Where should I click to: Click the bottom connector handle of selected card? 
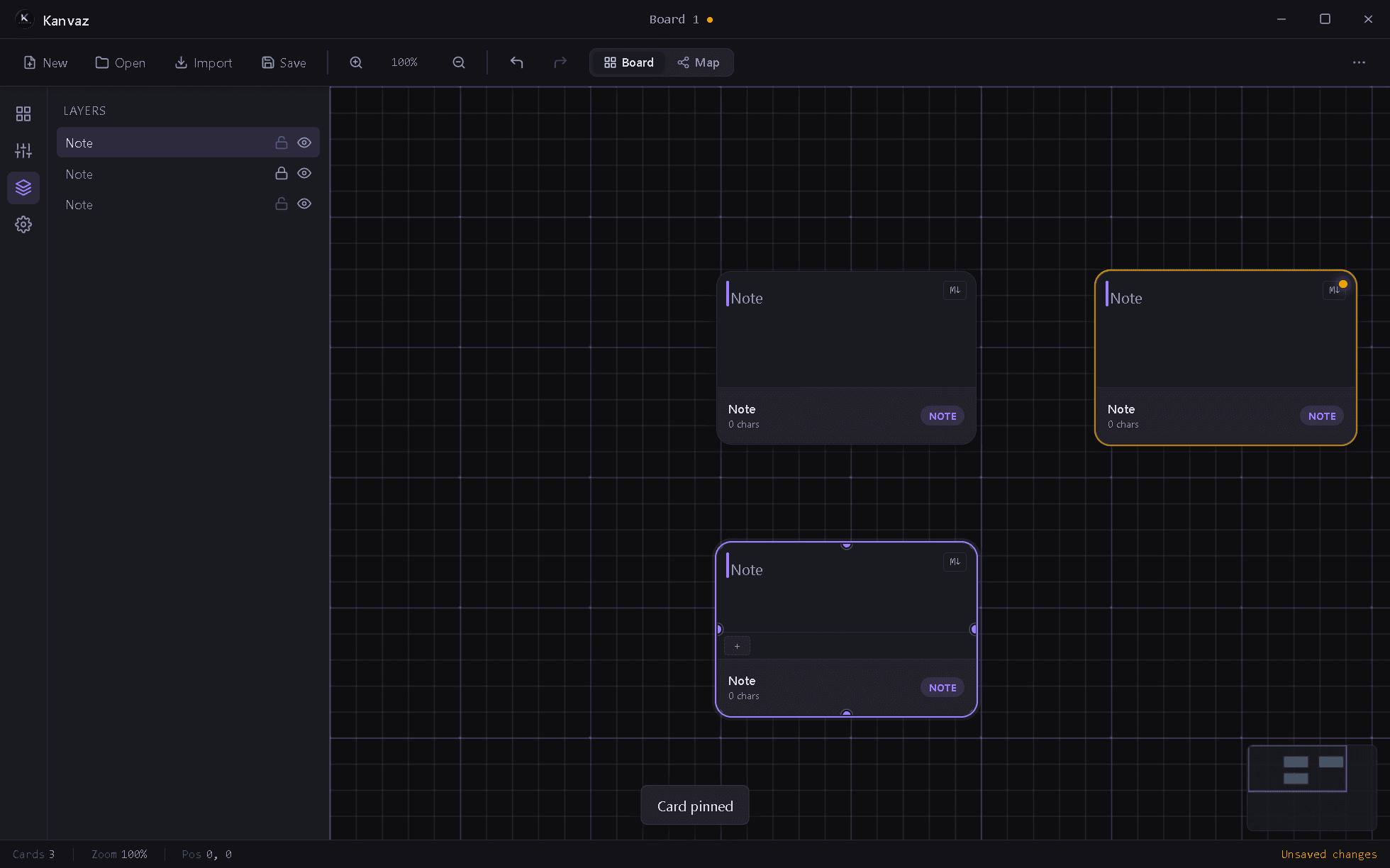846,713
